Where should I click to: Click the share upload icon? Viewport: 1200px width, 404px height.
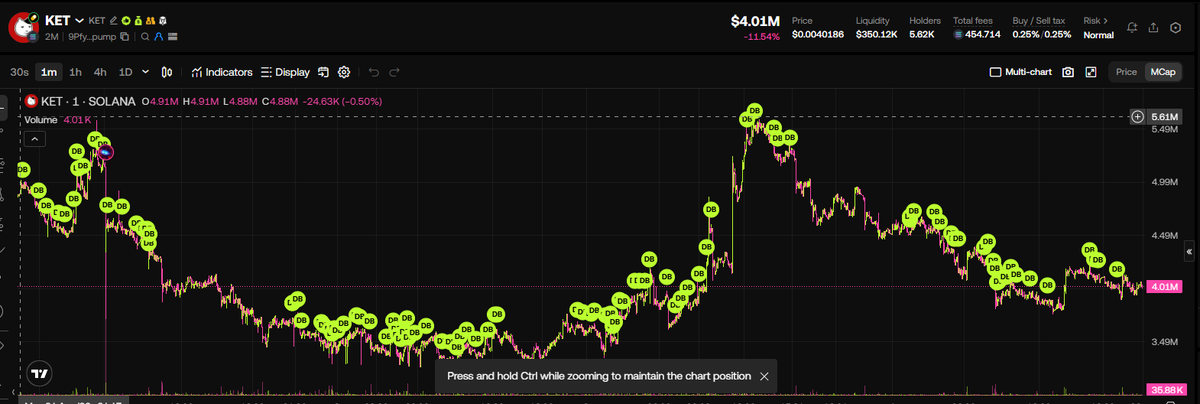click(x=1154, y=27)
